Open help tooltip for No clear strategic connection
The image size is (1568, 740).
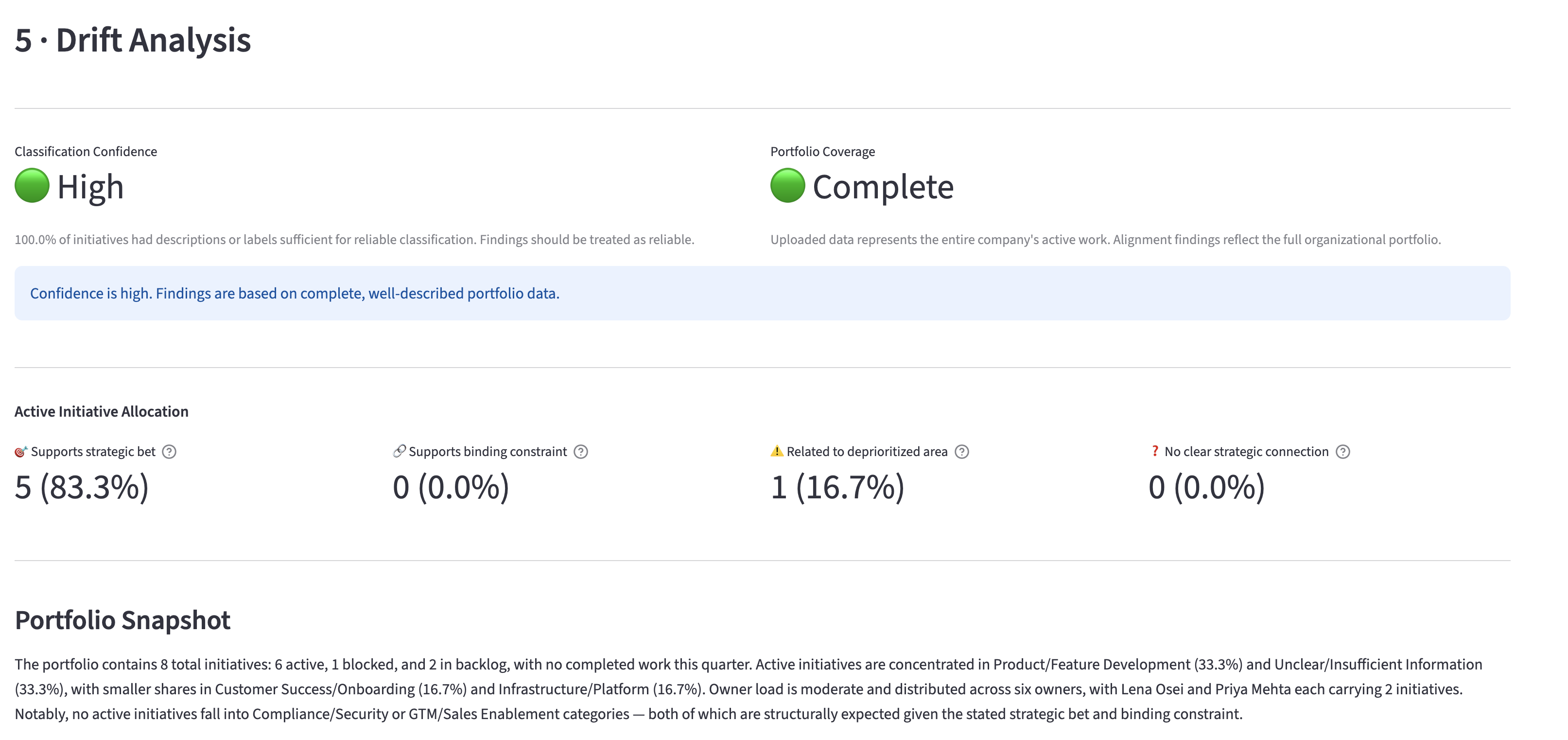click(x=1343, y=451)
